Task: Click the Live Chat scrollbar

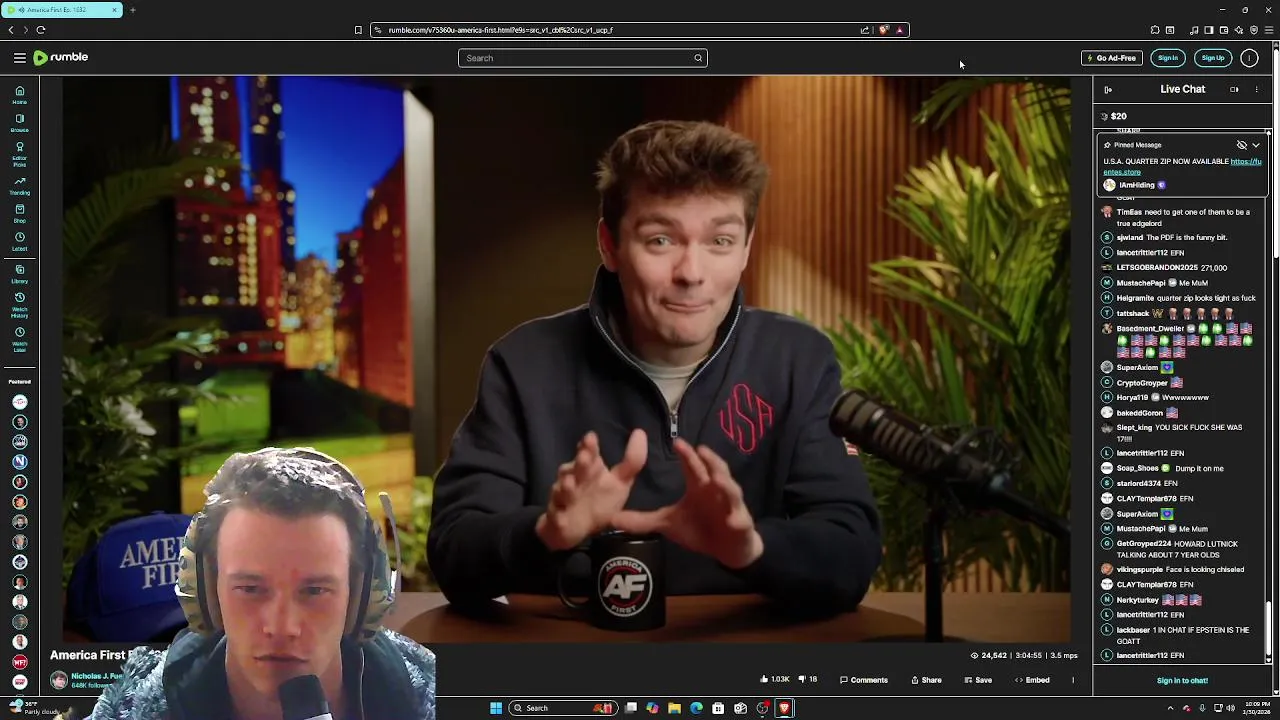Action: 1269,630
